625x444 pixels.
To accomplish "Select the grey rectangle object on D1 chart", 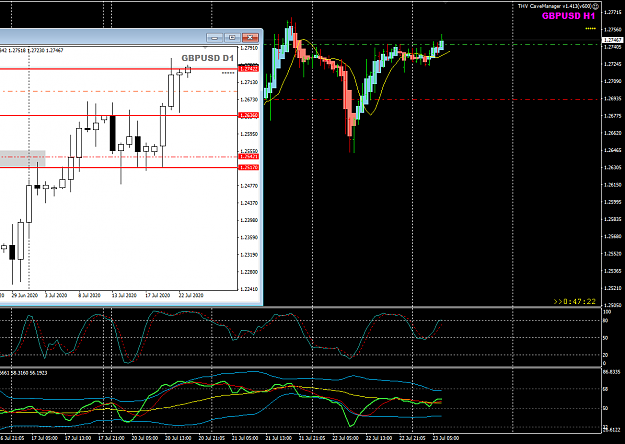I will point(22,158).
